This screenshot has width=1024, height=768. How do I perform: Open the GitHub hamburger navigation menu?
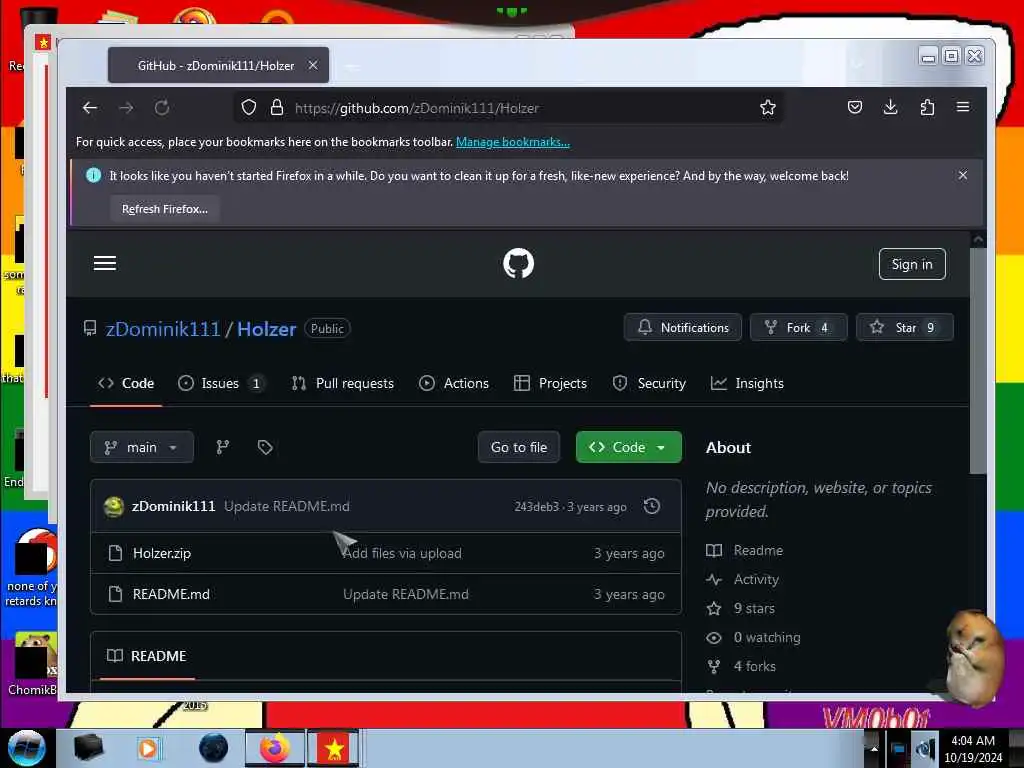pos(104,263)
